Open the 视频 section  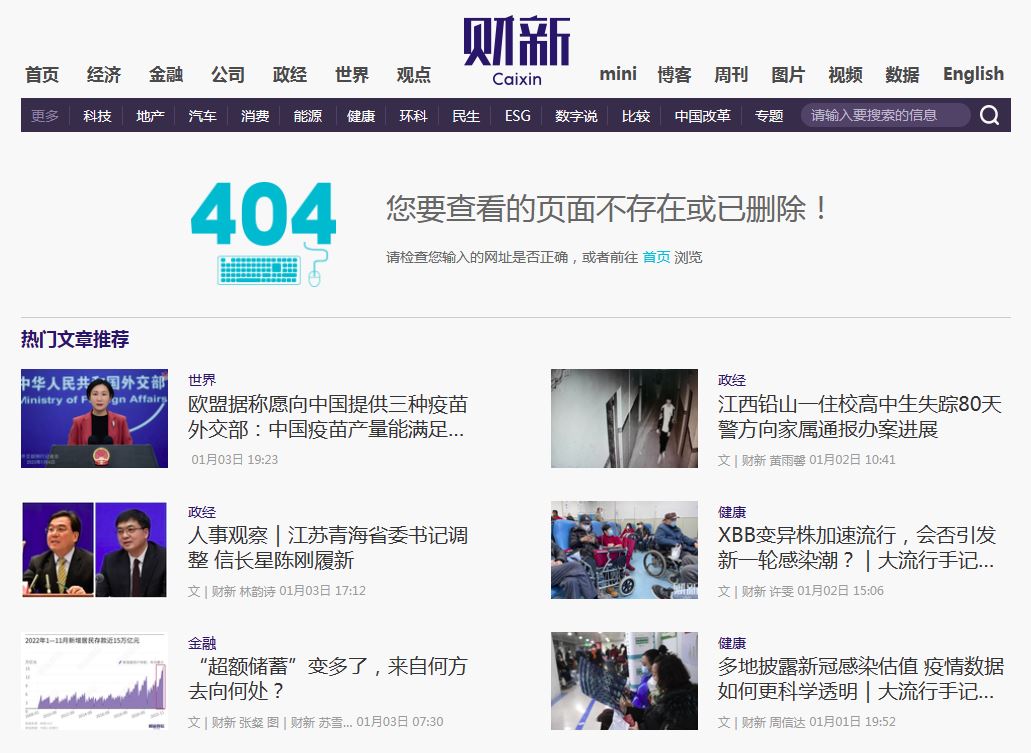click(x=845, y=74)
